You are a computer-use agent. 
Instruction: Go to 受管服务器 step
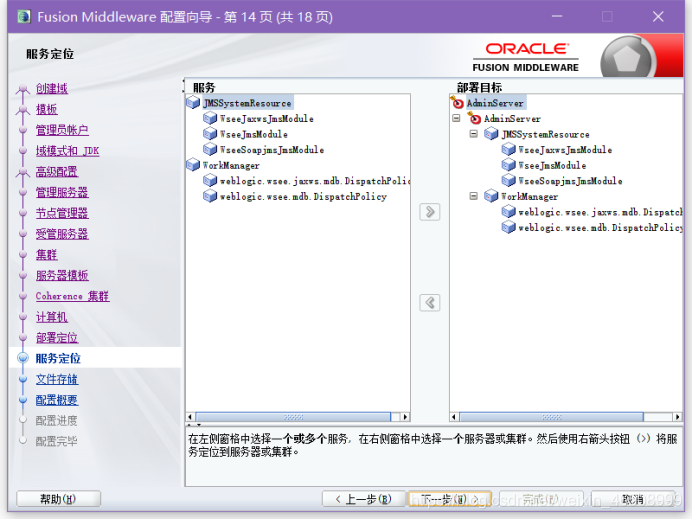tap(62, 234)
